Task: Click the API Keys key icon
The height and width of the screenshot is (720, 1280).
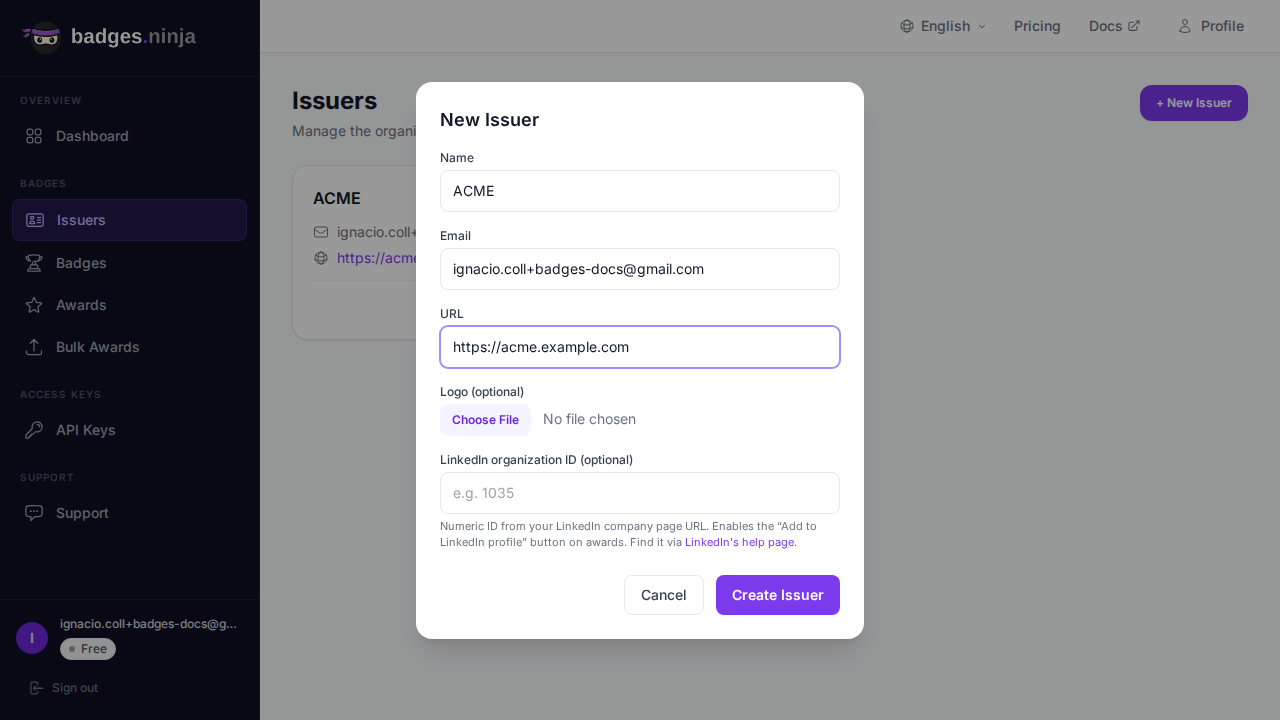Action: point(34,430)
